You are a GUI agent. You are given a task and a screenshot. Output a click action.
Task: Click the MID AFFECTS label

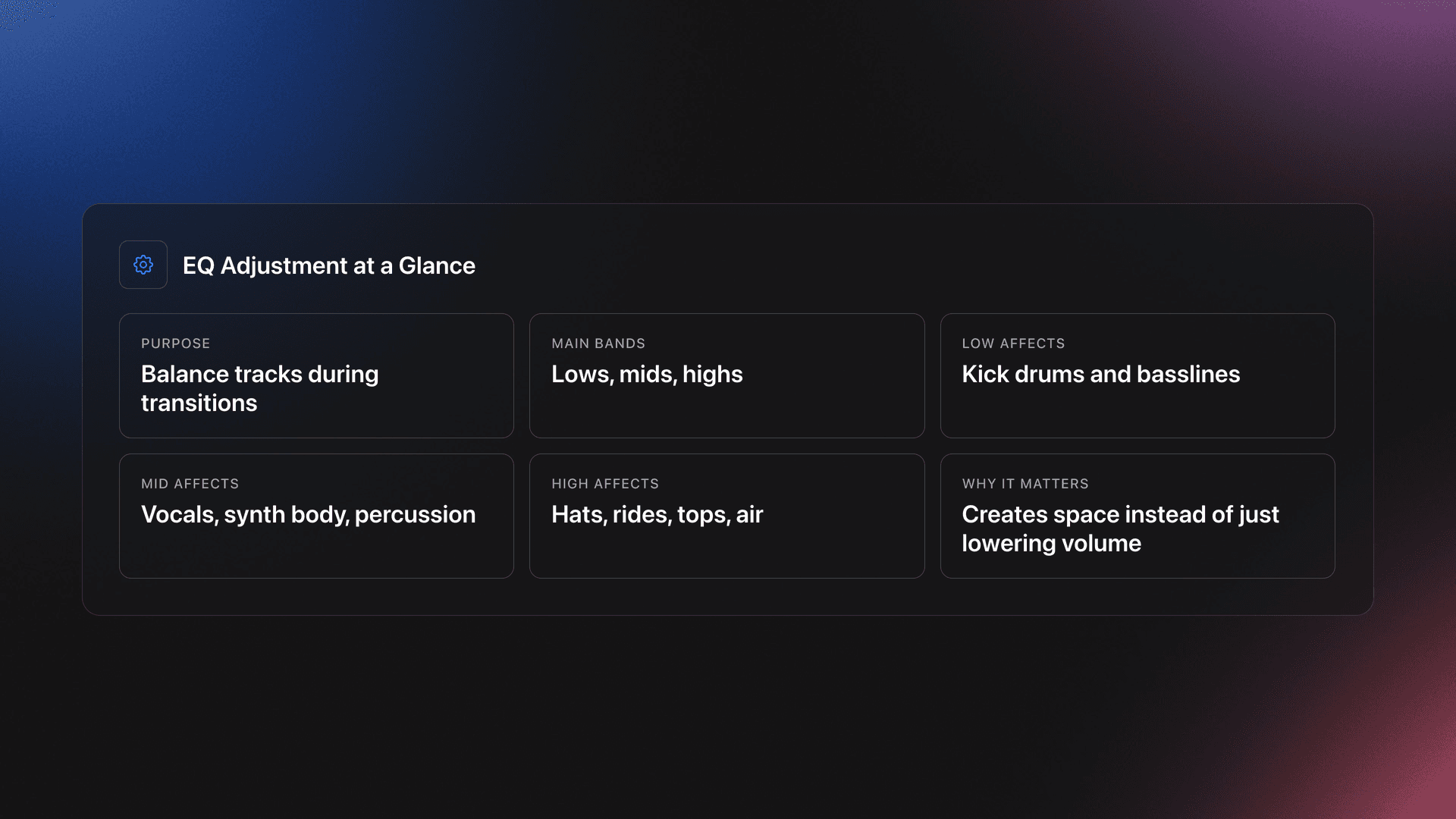(x=190, y=484)
